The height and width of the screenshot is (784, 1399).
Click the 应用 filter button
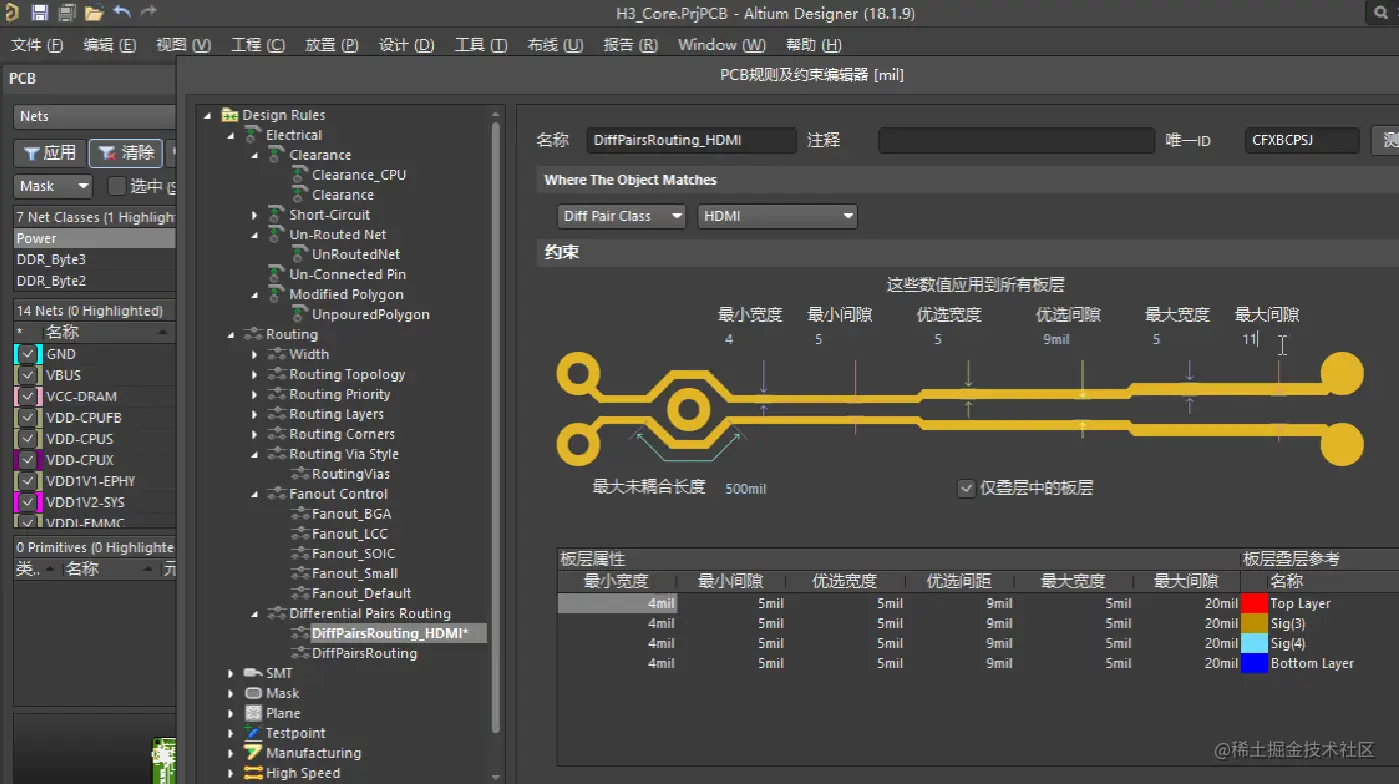50,153
